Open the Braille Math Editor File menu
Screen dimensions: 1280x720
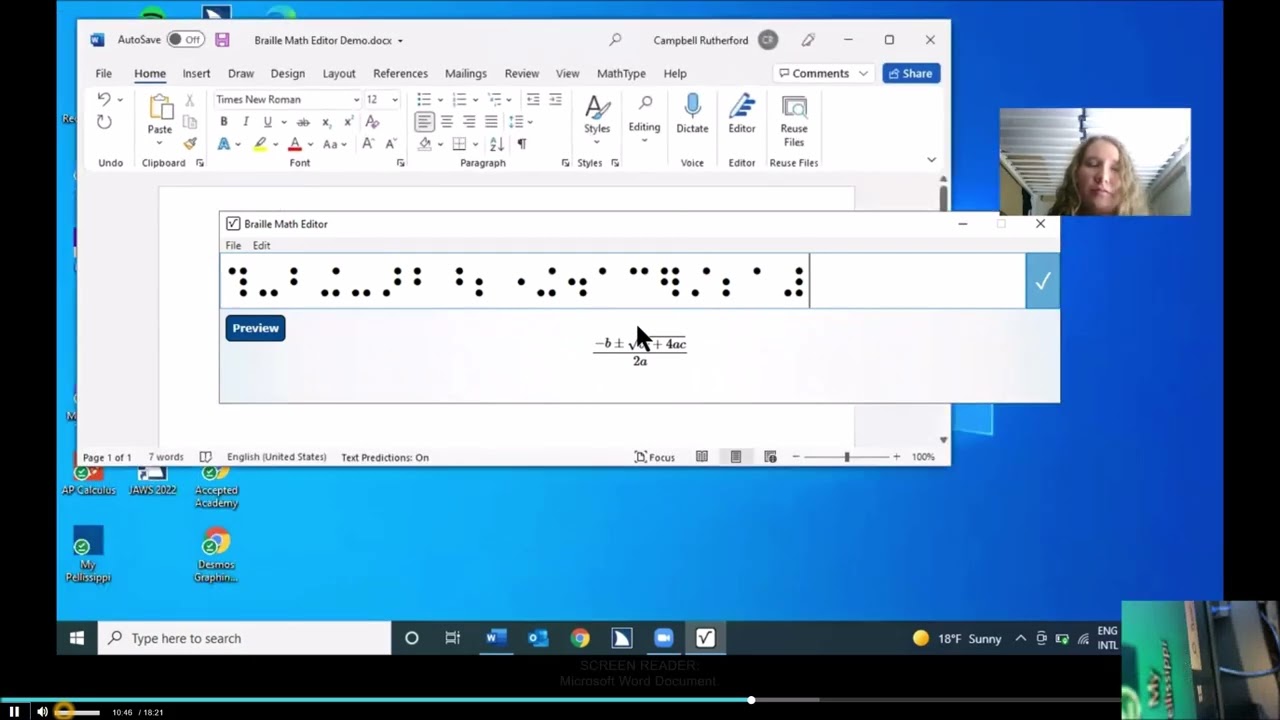click(233, 245)
